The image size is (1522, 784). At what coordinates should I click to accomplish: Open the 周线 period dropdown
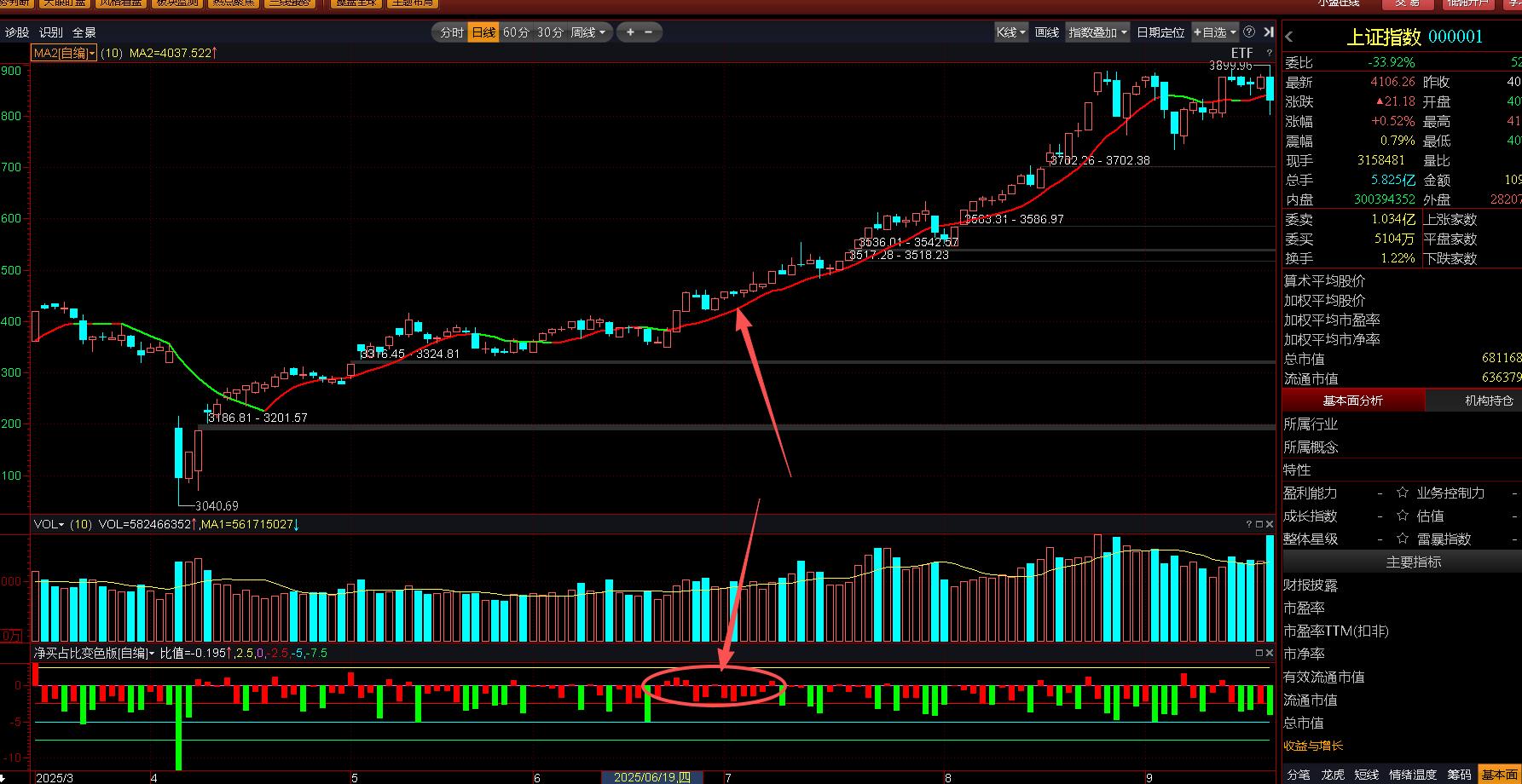[588, 32]
